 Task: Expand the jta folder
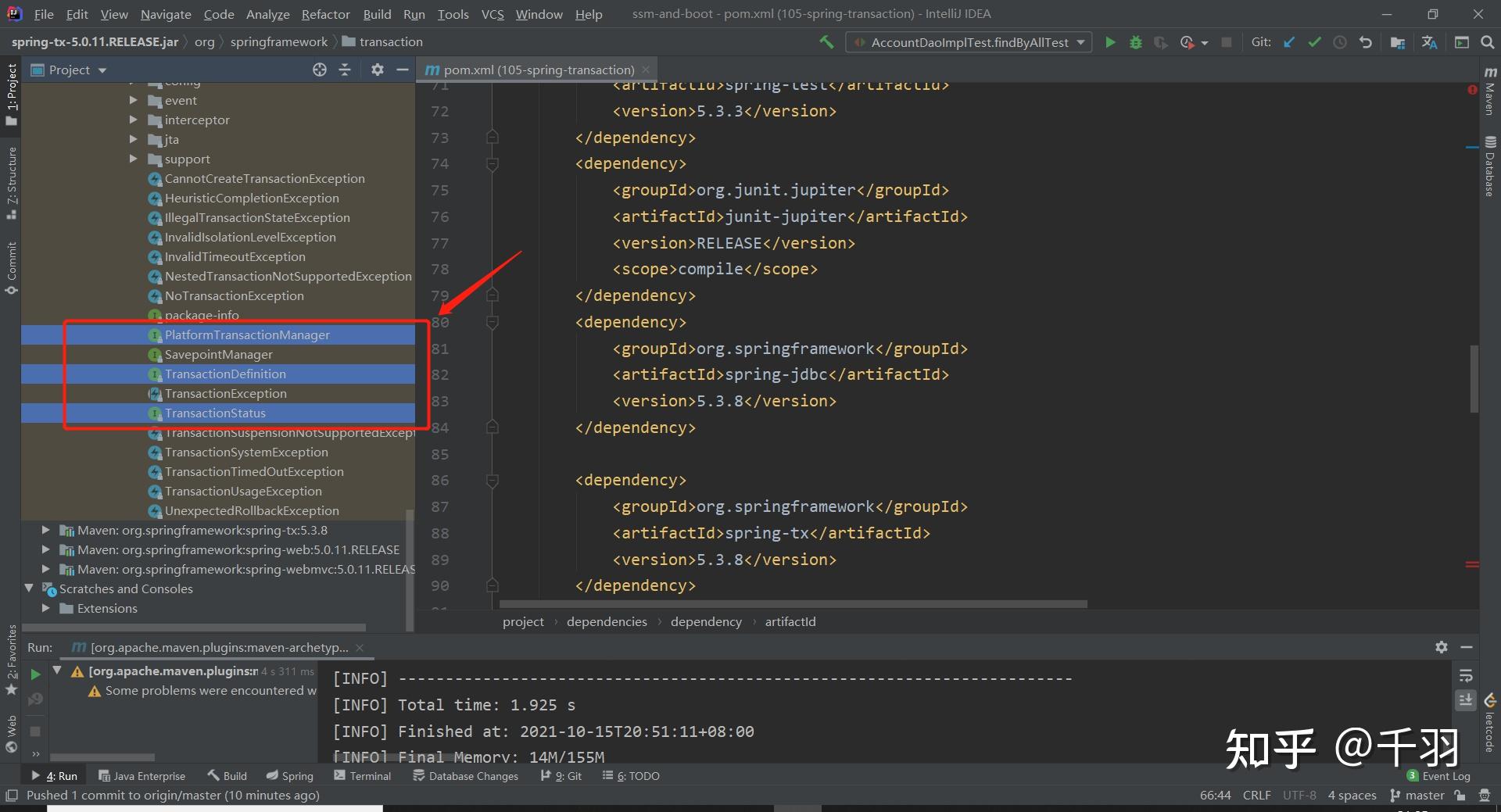tap(133, 139)
